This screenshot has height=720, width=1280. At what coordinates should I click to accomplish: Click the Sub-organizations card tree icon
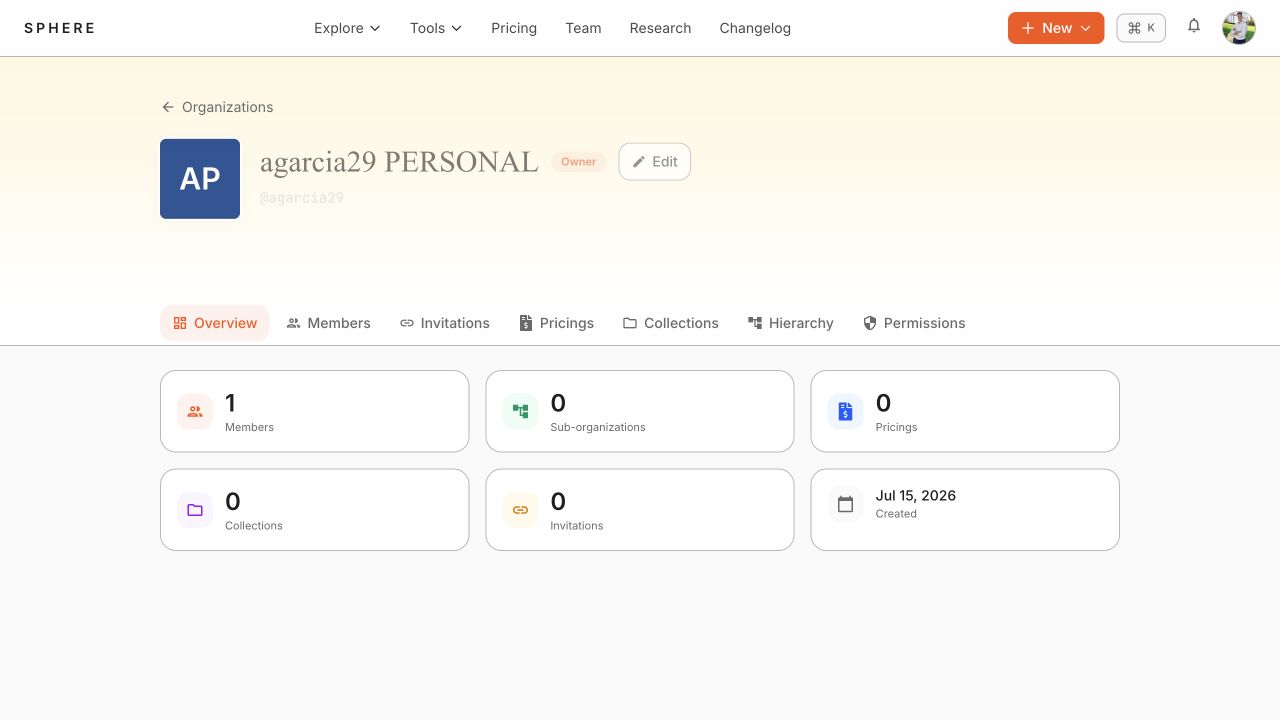click(x=520, y=411)
